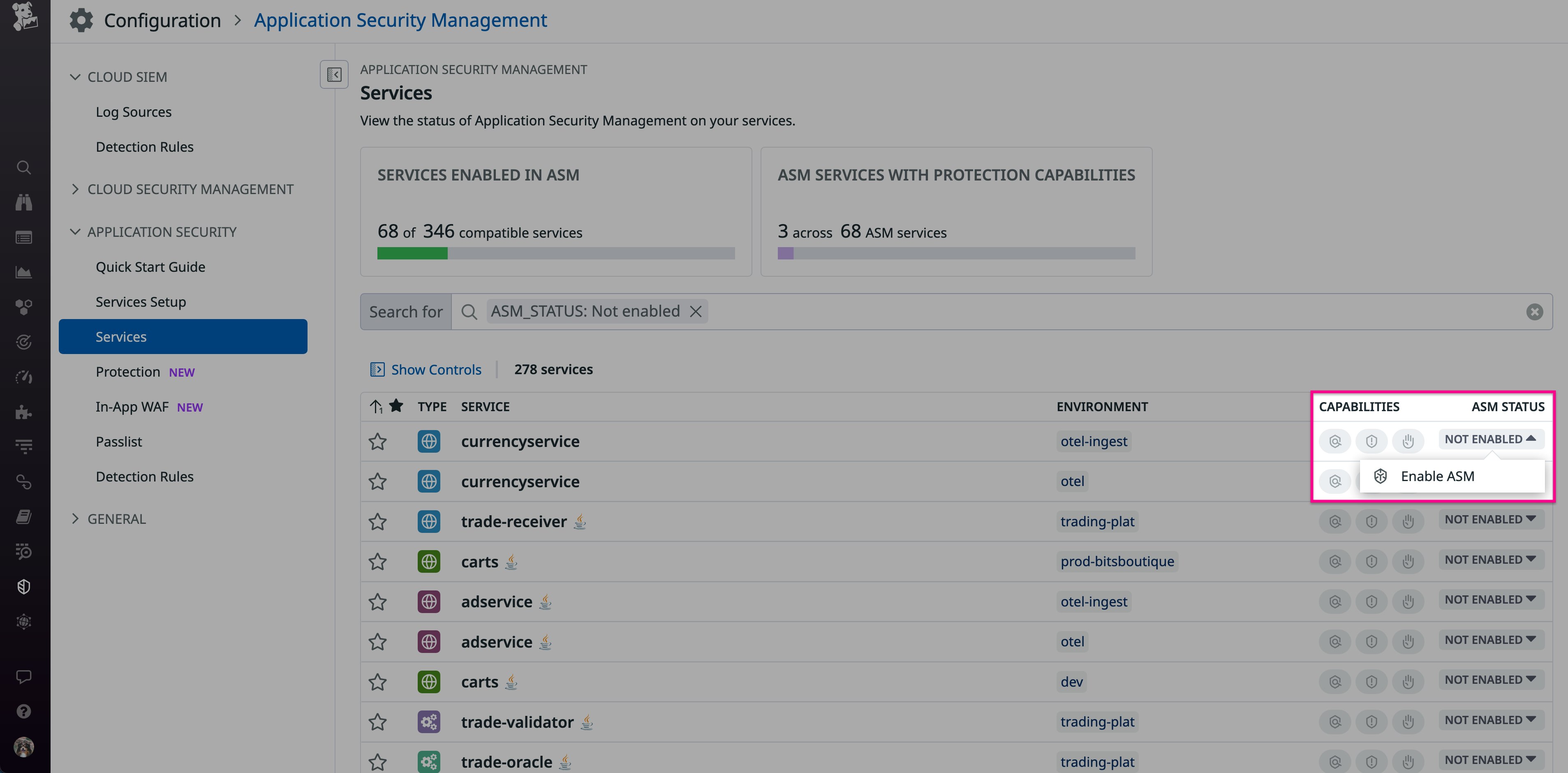Open the search magnifier in the left sidebar
The width and height of the screenshot is (1568, 773).
pyautogui.click(x=24, y=167)
